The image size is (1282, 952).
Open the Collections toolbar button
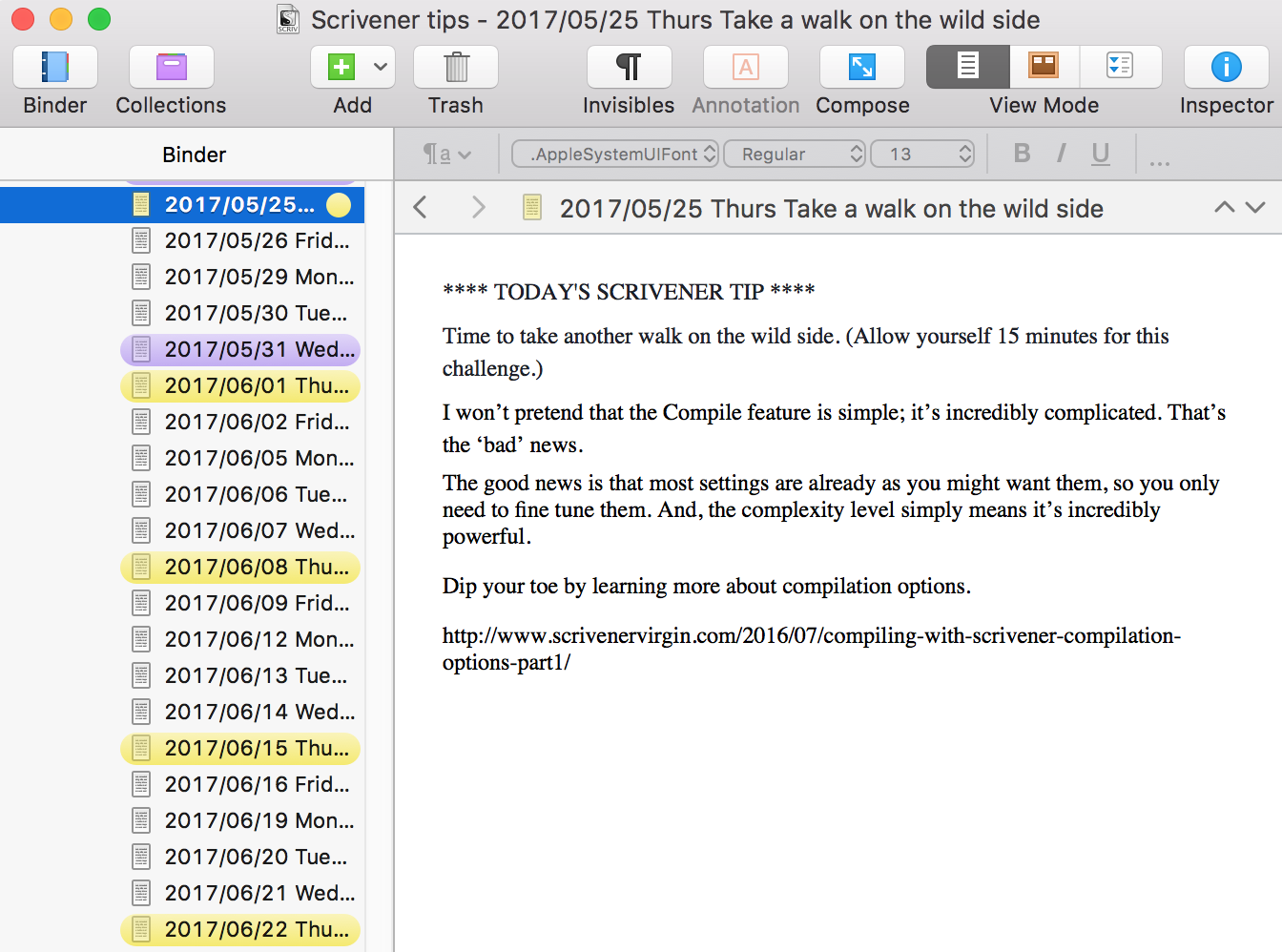click(172, 67)
